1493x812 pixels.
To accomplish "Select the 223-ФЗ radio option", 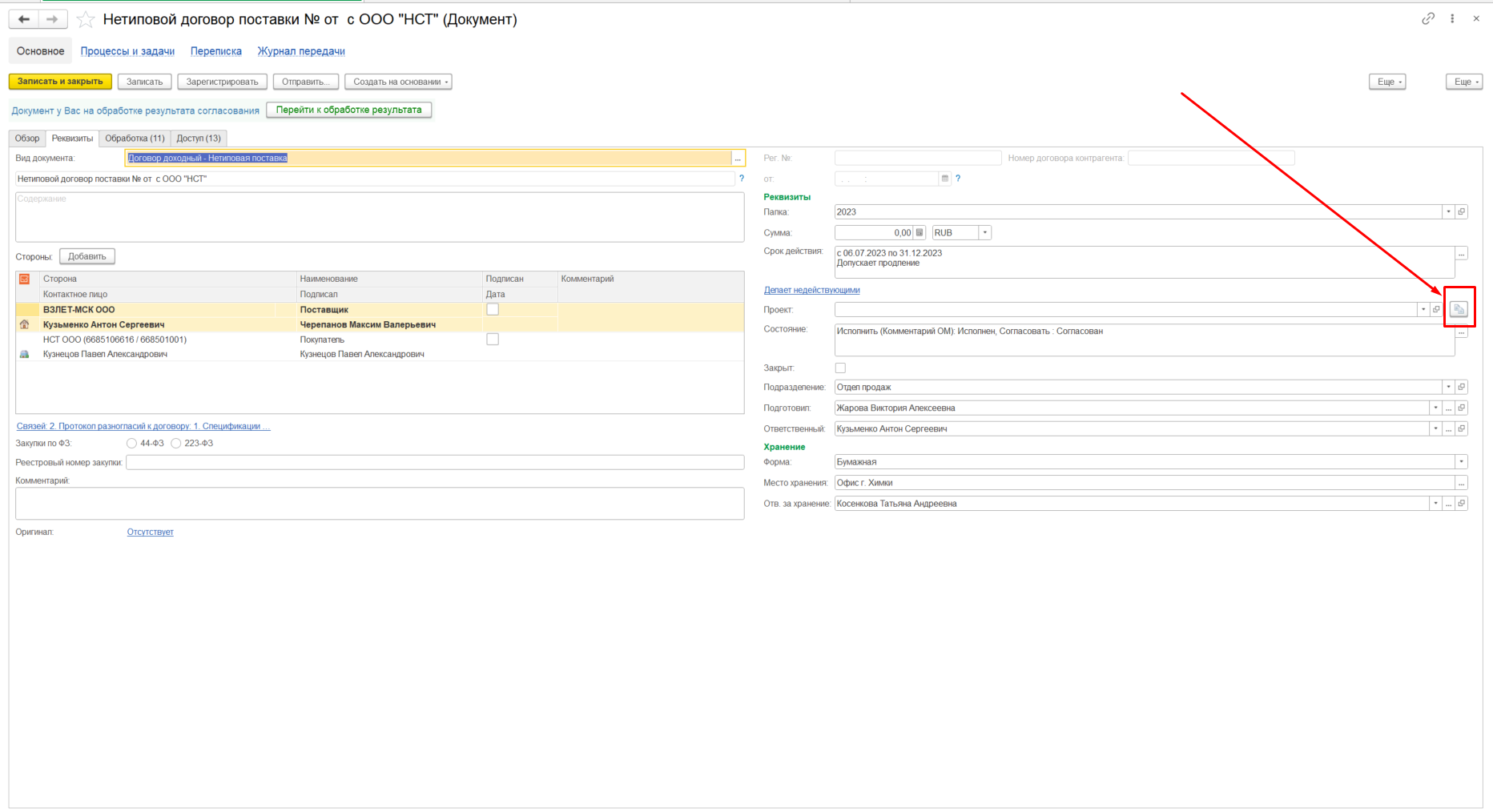I will point(176,444).
